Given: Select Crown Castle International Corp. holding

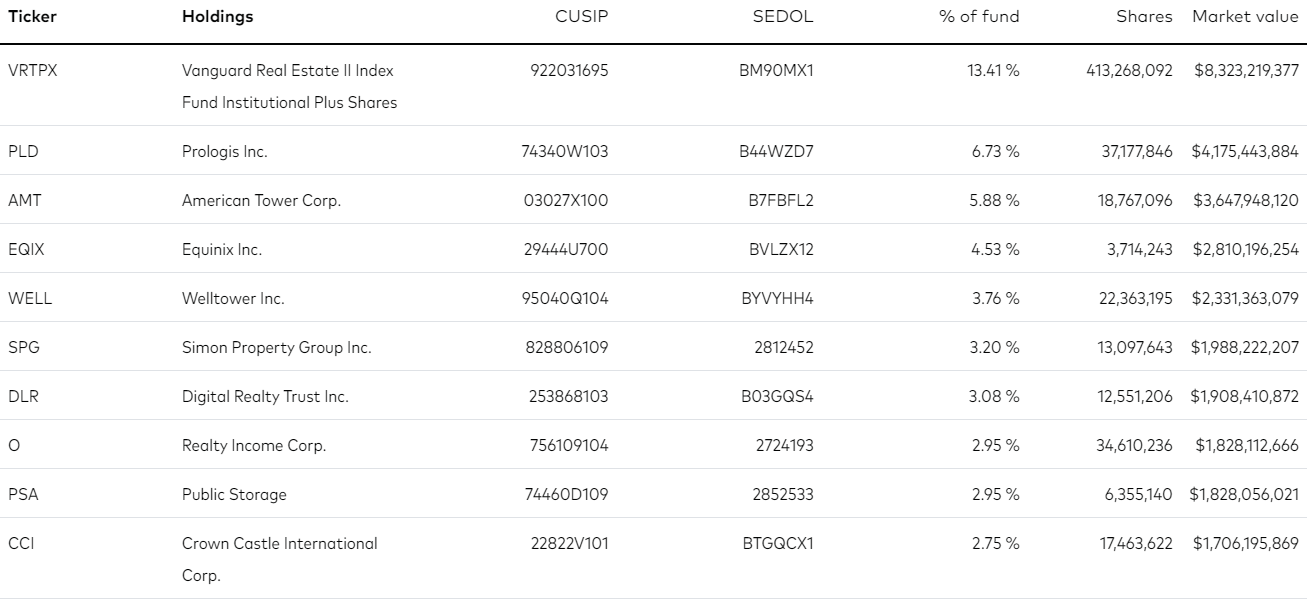Looking at the screenshot, I should click(280, 559).
